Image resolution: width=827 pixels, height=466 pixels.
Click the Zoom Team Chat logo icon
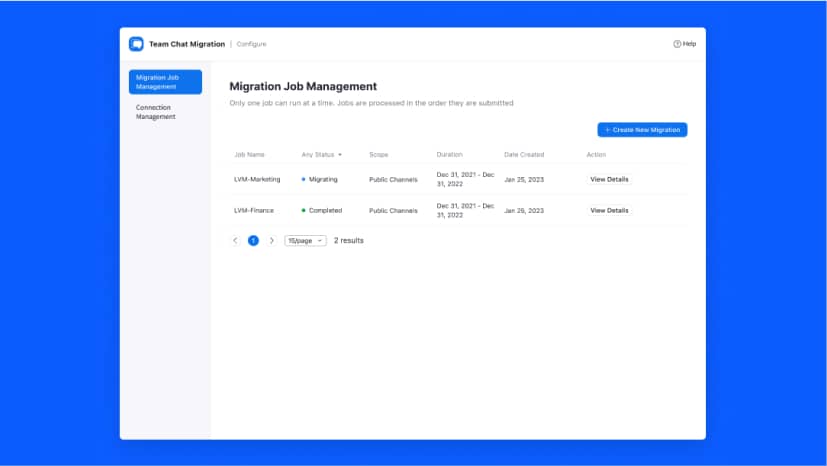(x=136, y=44)
